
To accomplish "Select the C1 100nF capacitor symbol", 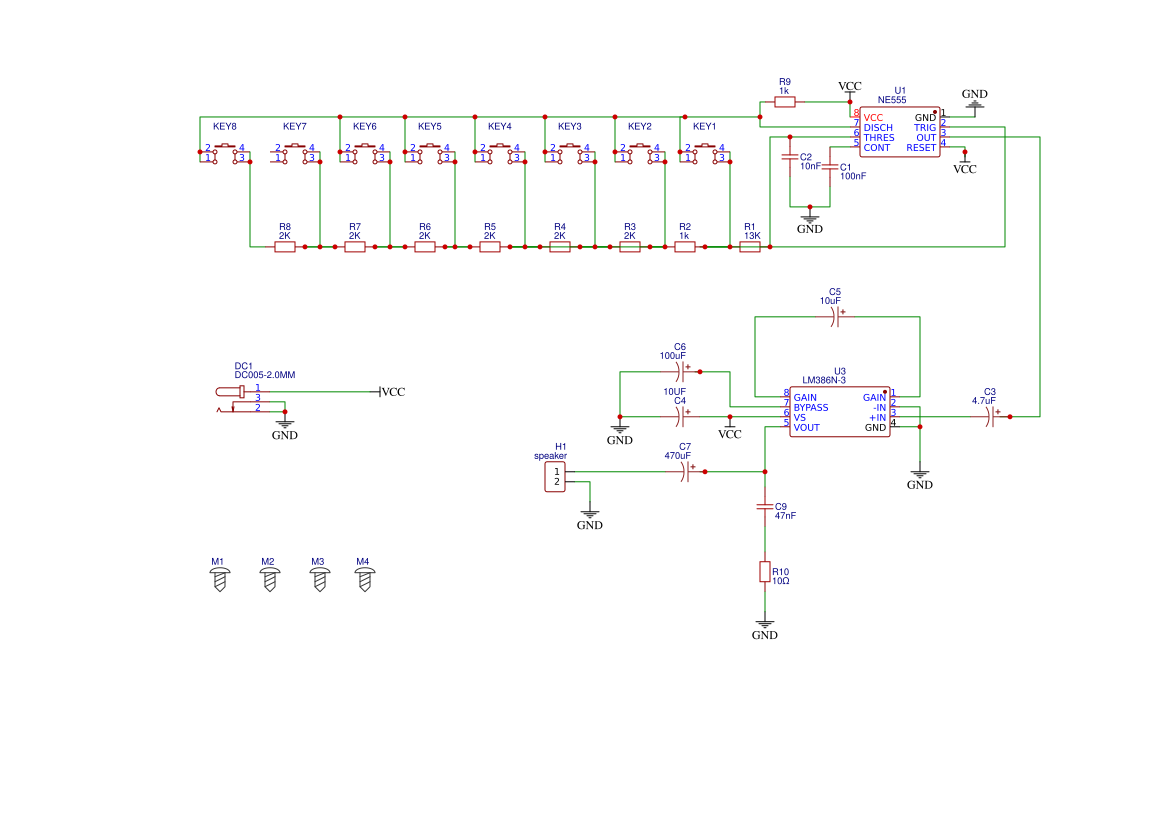I will point(830,167).
